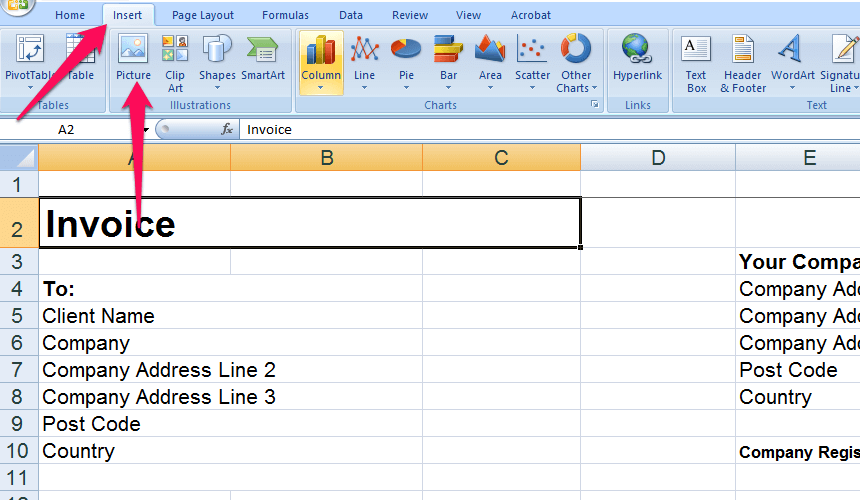Select the Area chart icon

(x=490, y=62)
